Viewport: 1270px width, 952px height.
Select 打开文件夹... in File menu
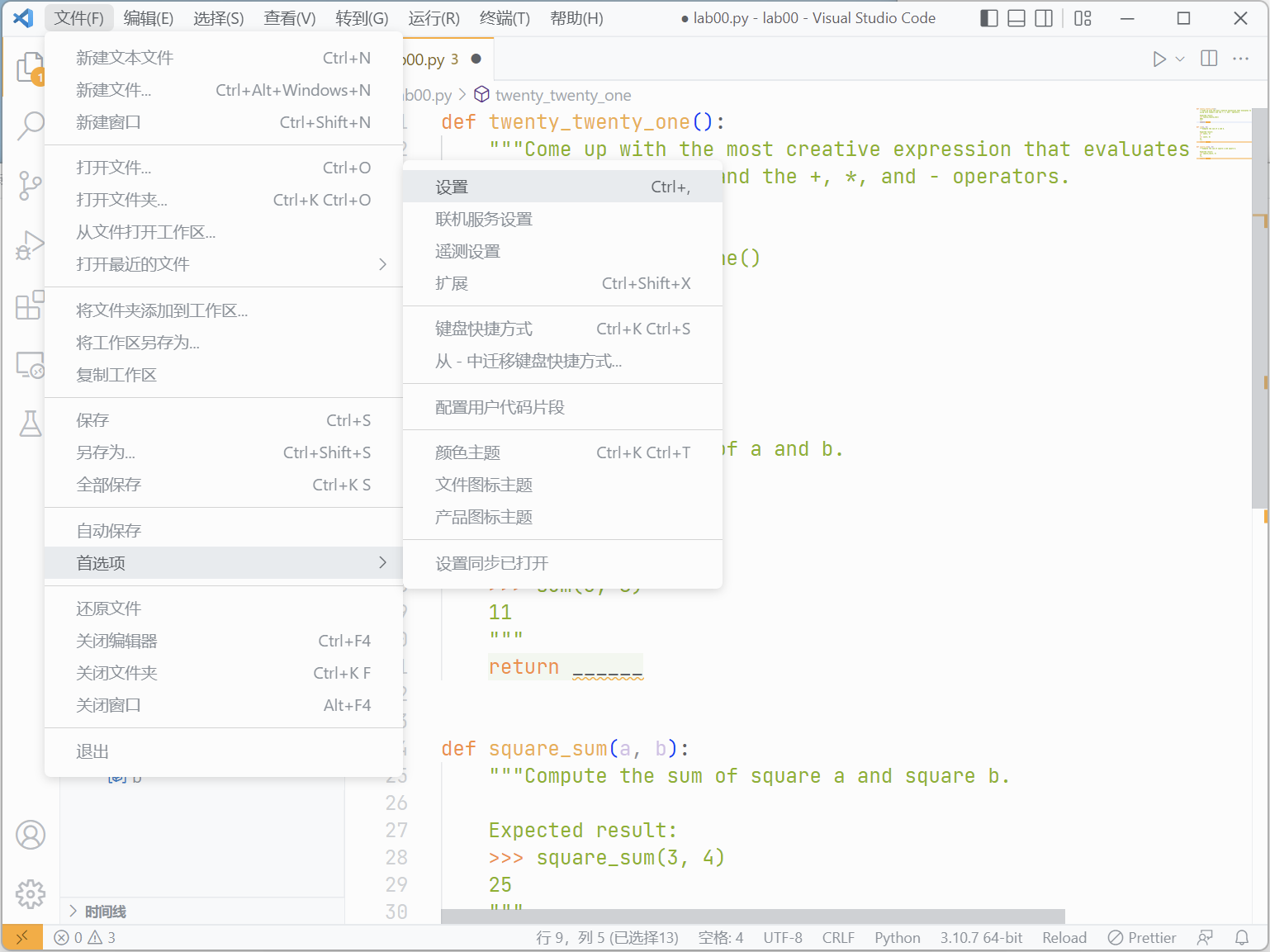tap(223, 200)
